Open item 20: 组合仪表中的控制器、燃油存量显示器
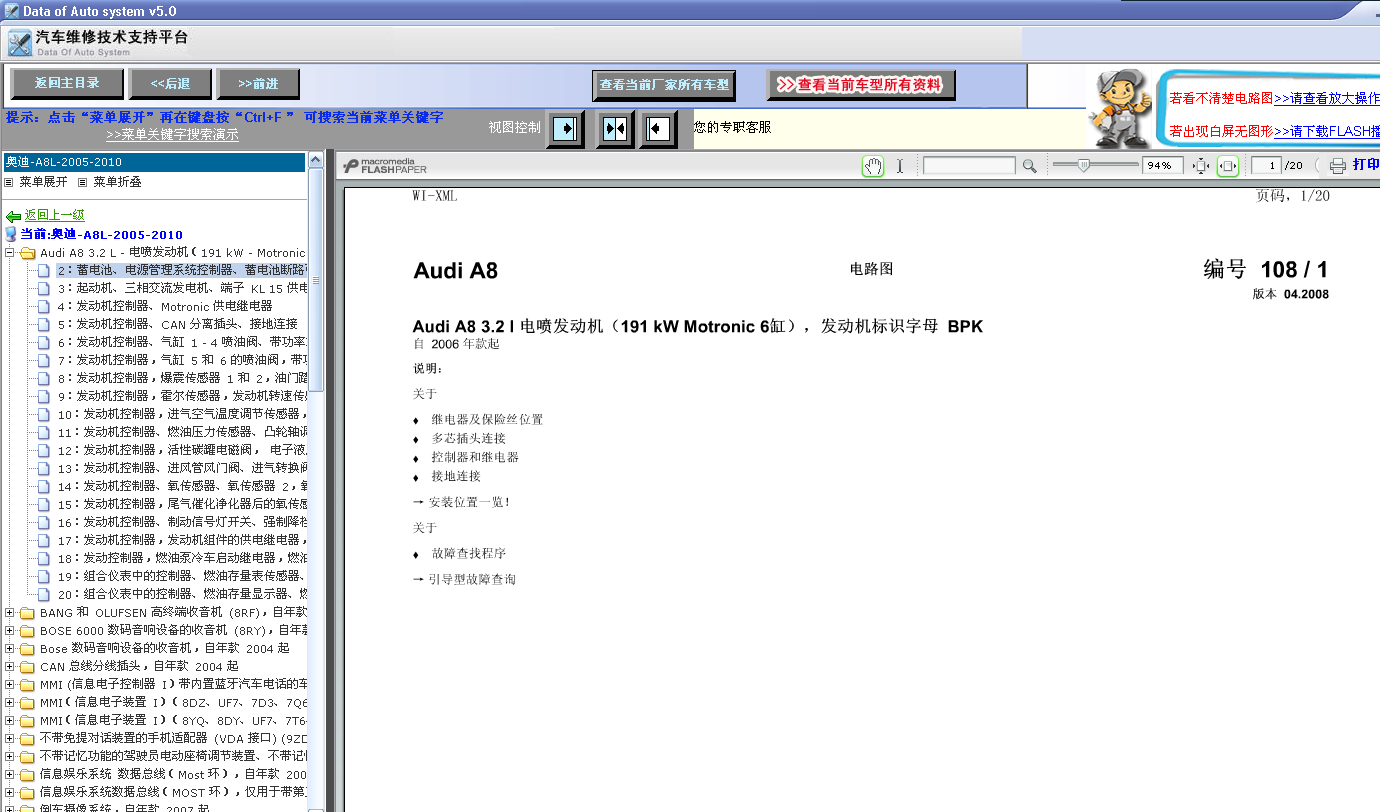Image resolution: width=1380 pixels, height=812 pixels. point(181,594)
